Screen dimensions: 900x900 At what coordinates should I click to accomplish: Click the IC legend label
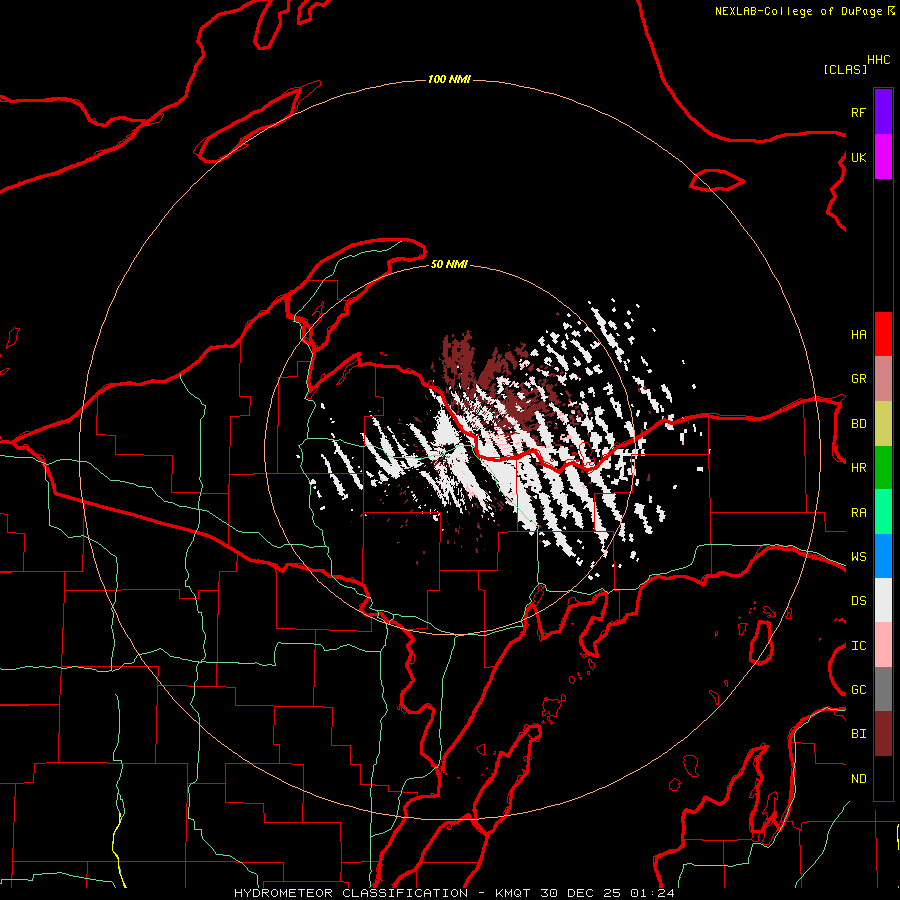coord(858,646)
